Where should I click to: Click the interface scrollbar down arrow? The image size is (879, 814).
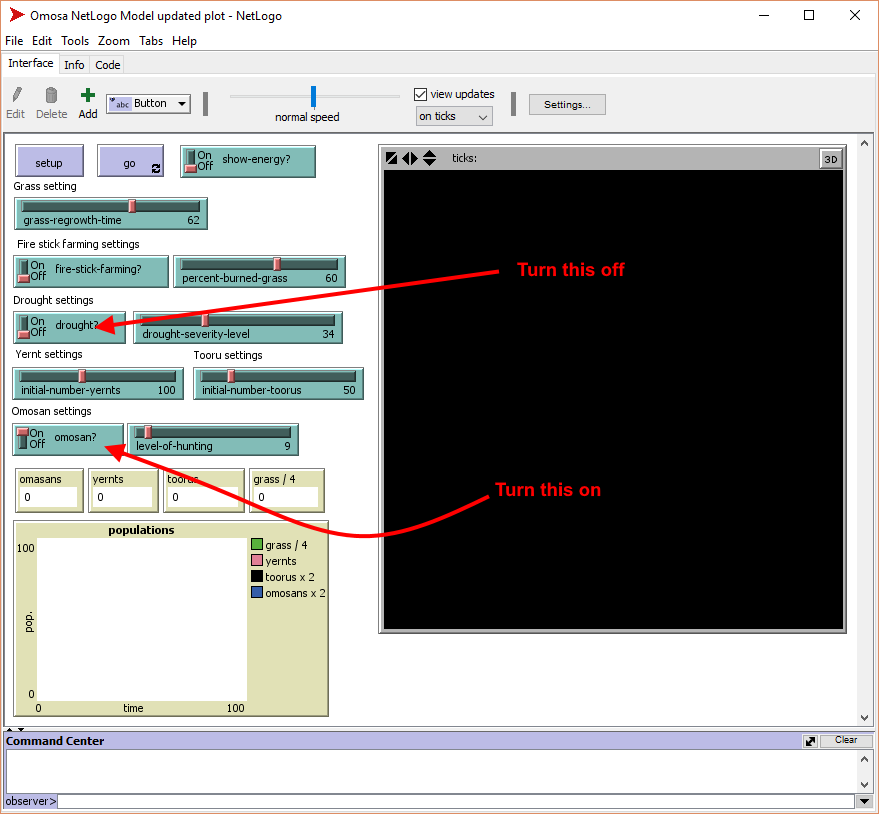pos(864,718)
